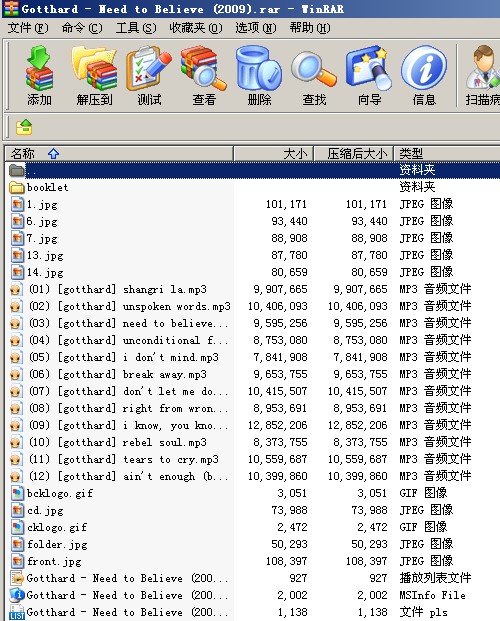The image size is (500, 621).
Task: Sort by 名称 column header
Action: pos(119,154)
